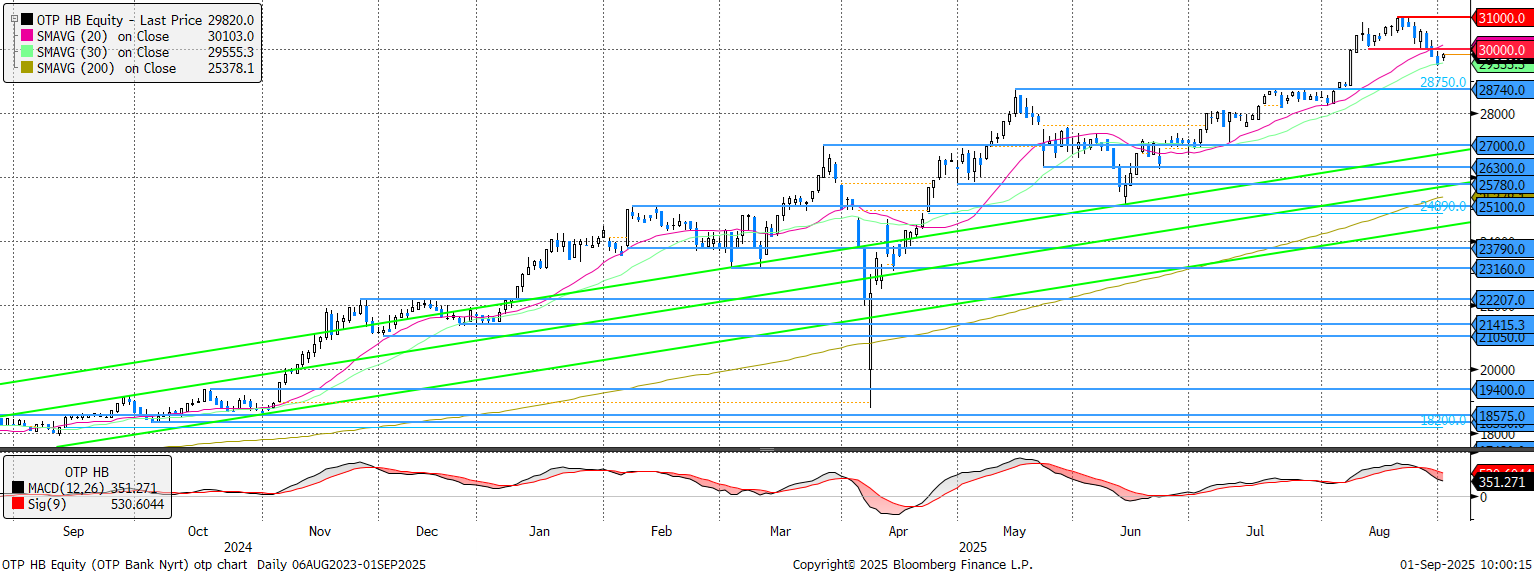Click the black OTP HB Equity swatch
This screenshot has height=573, width=1534.
pos(26,19)
